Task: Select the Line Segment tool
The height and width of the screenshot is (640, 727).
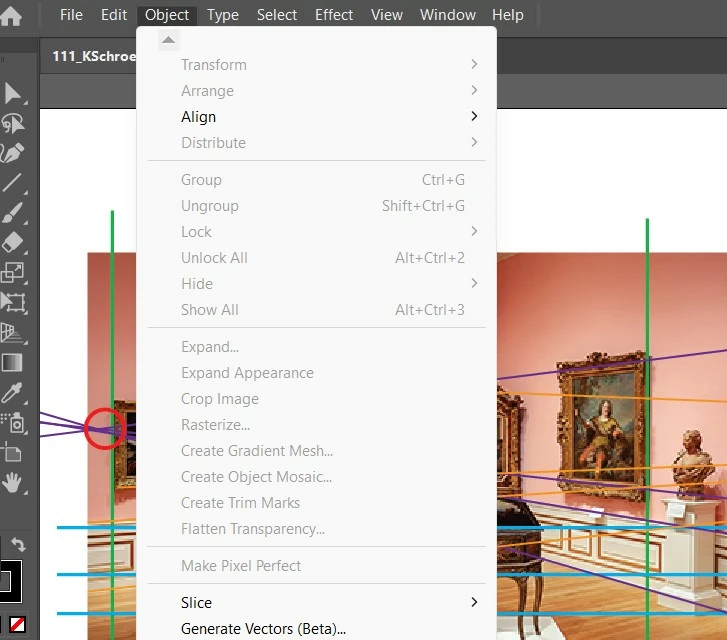Action: [12, 183]
